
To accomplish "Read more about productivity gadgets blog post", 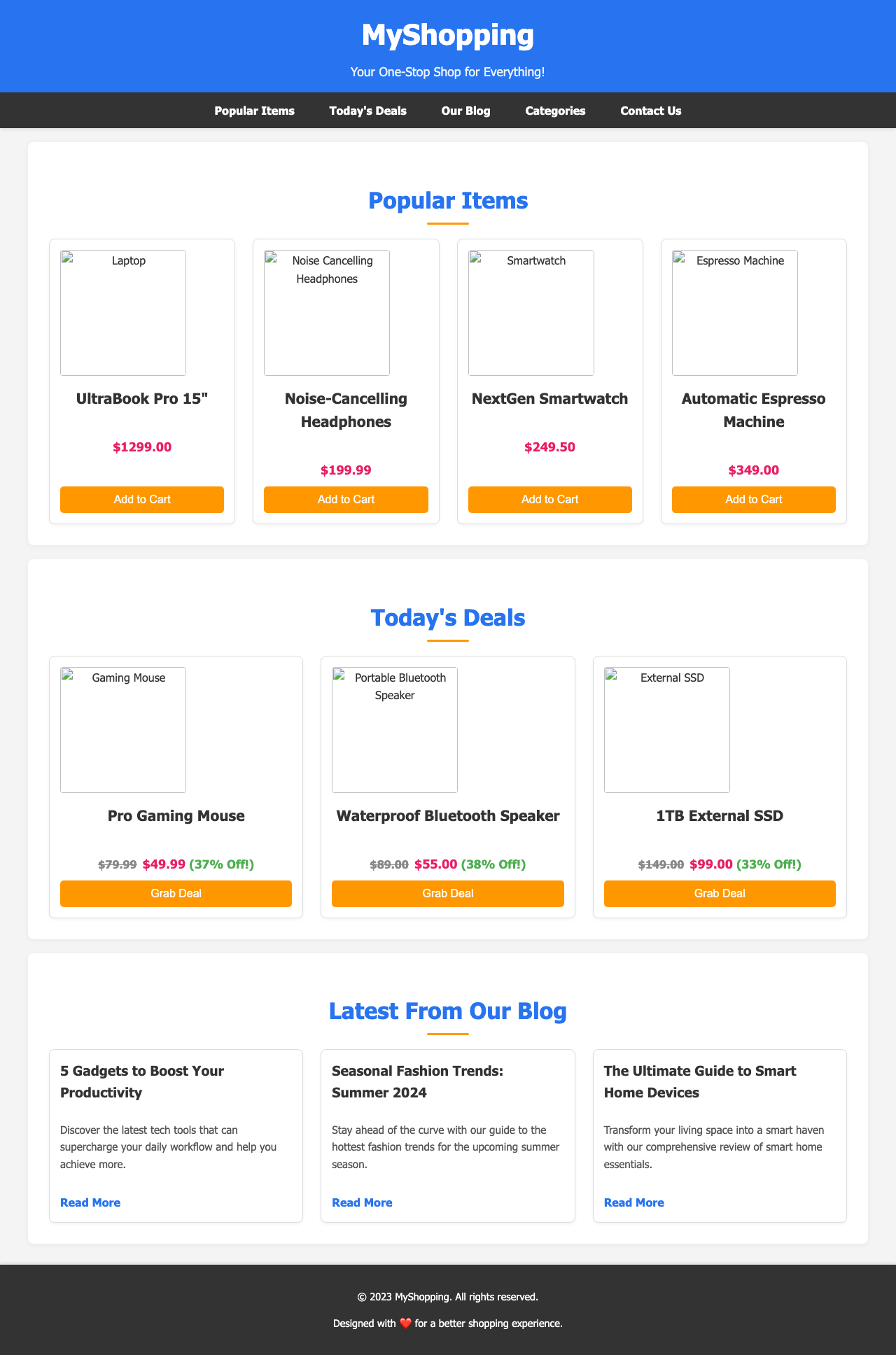I will 90,1202.
